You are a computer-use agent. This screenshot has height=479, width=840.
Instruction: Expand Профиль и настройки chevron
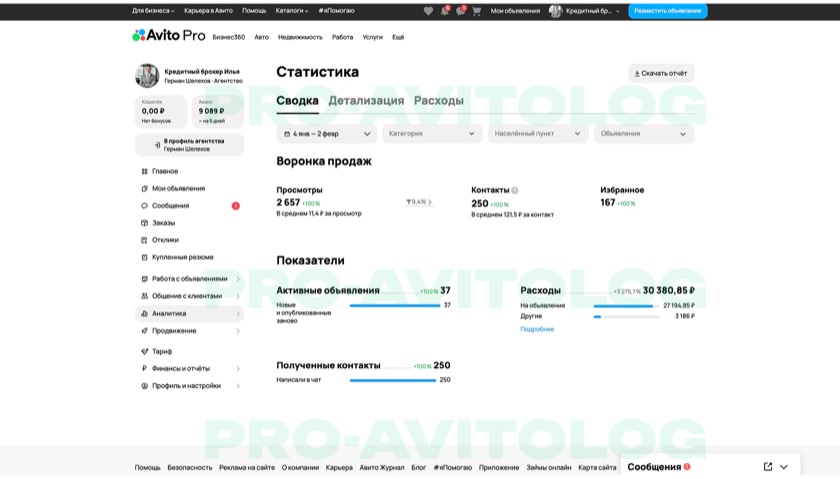coord(238,386)
